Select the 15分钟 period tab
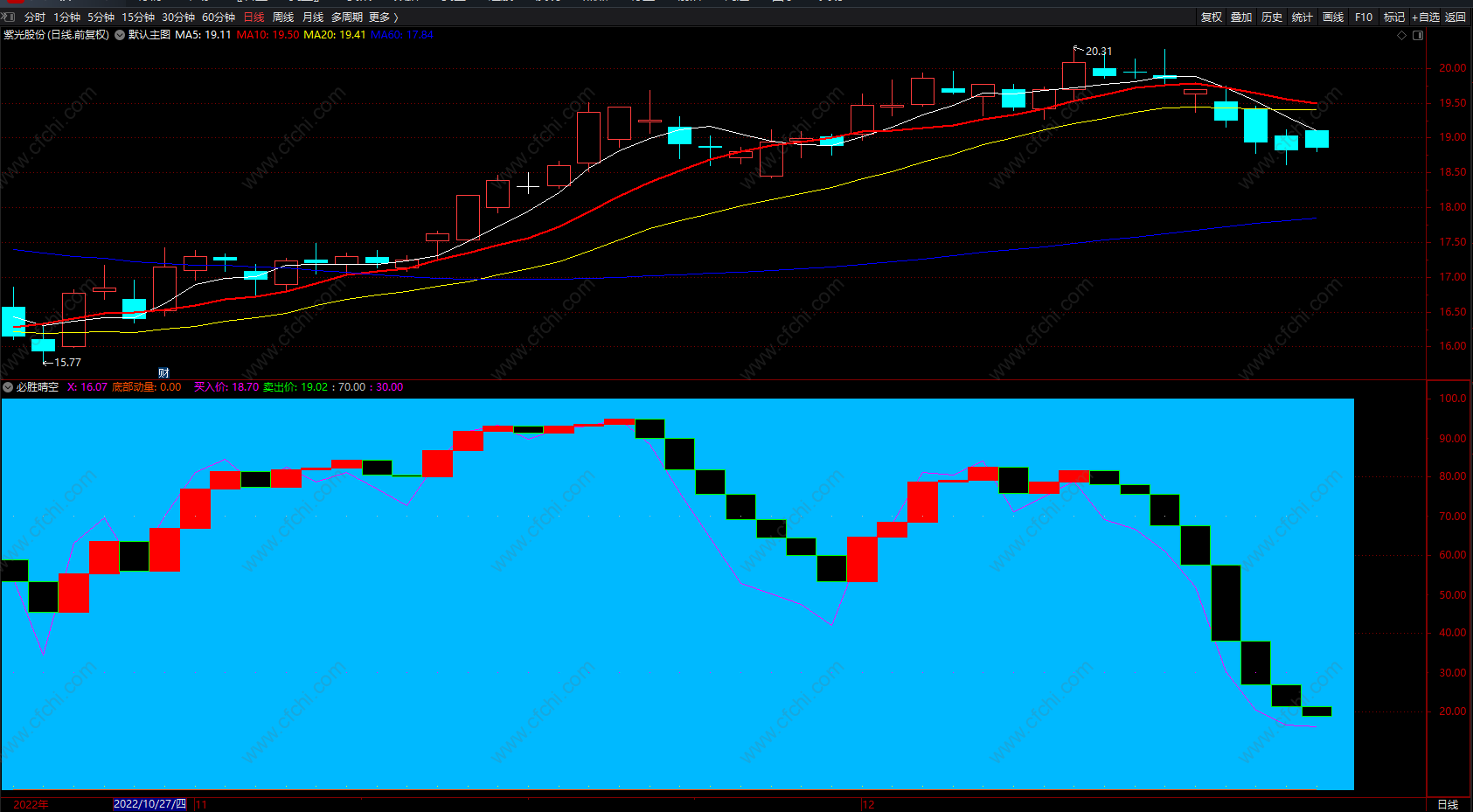The width and height of the screenshot is (1473, 812). 138,17
